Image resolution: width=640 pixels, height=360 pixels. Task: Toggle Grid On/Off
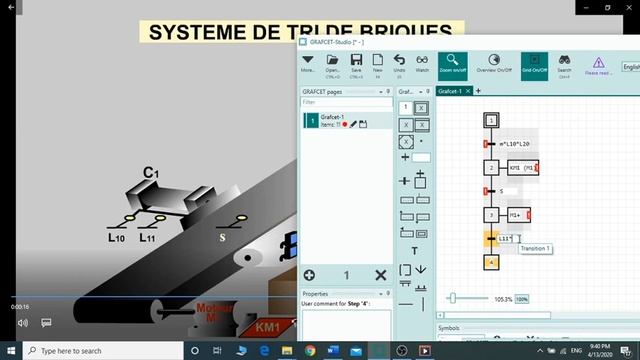534,66
